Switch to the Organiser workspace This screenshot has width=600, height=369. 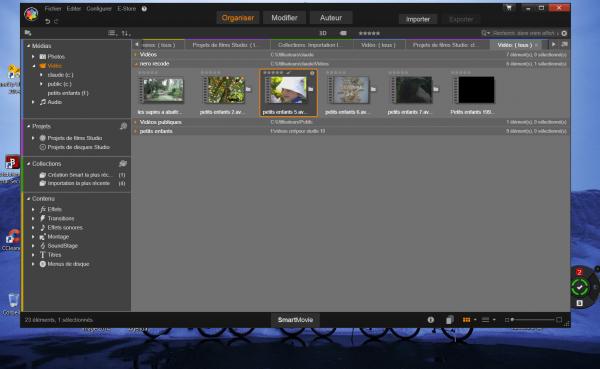pyautogui.click(x=238, y=18)
